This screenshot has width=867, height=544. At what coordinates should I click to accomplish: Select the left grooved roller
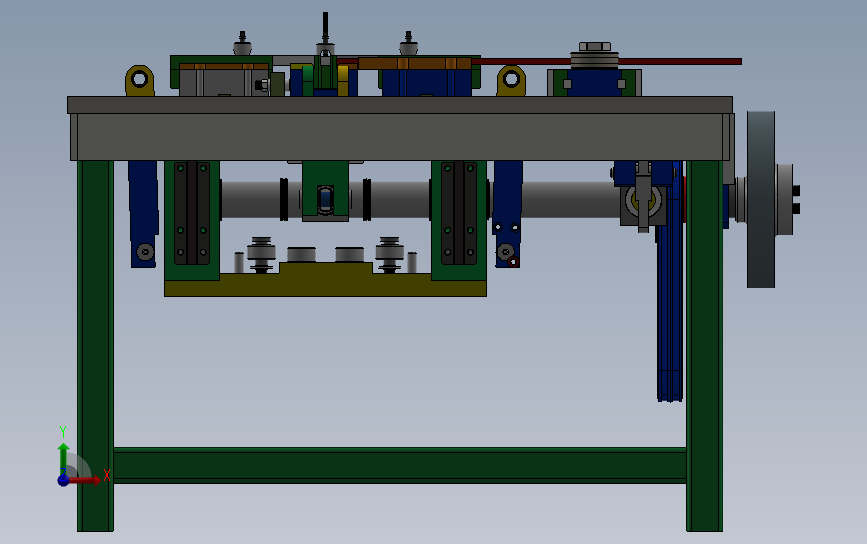[x=261, y=254]
